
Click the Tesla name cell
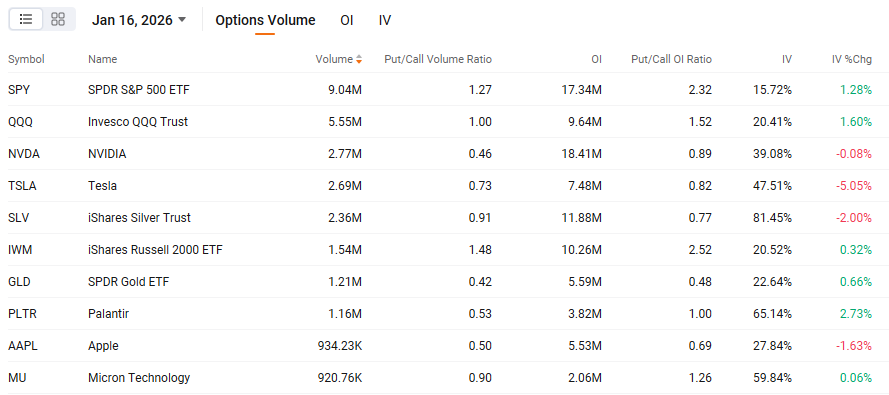click(102, 185)
